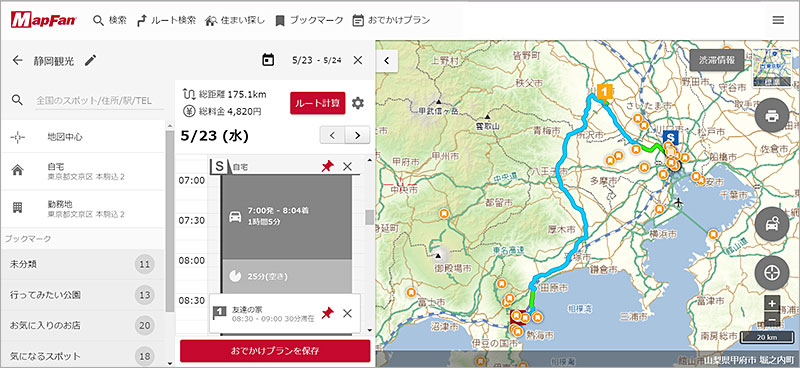Toggle the pin on 友達の家 stop
The image size is (800, 368).
pos(327,313)
